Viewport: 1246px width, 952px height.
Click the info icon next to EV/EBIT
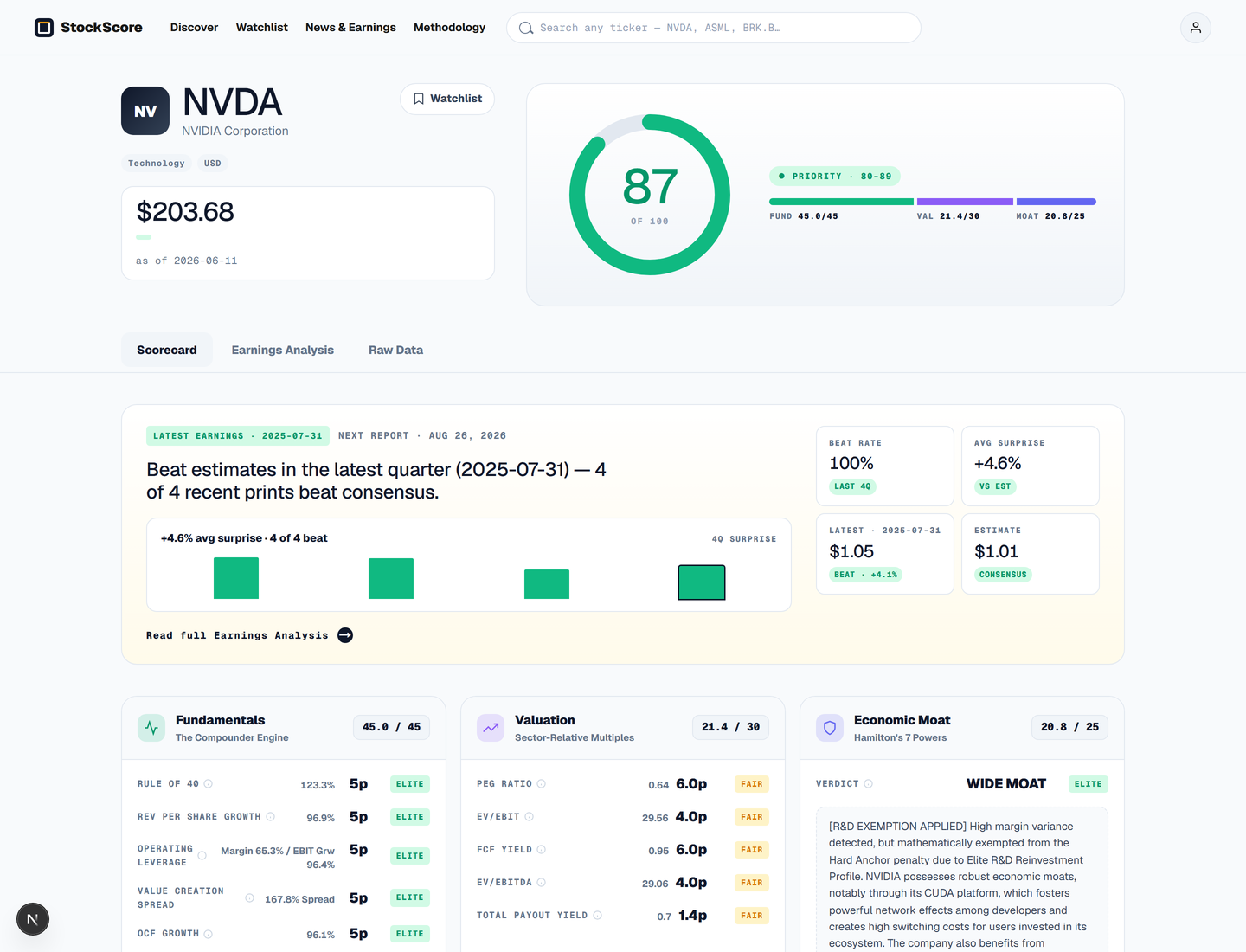[529, 817]
